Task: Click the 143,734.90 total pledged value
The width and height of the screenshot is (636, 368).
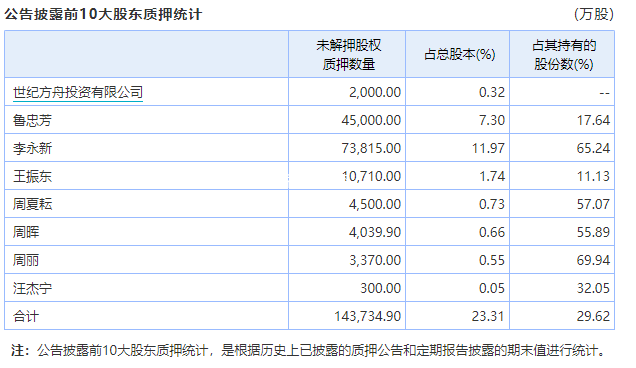Action: [367, 316]
